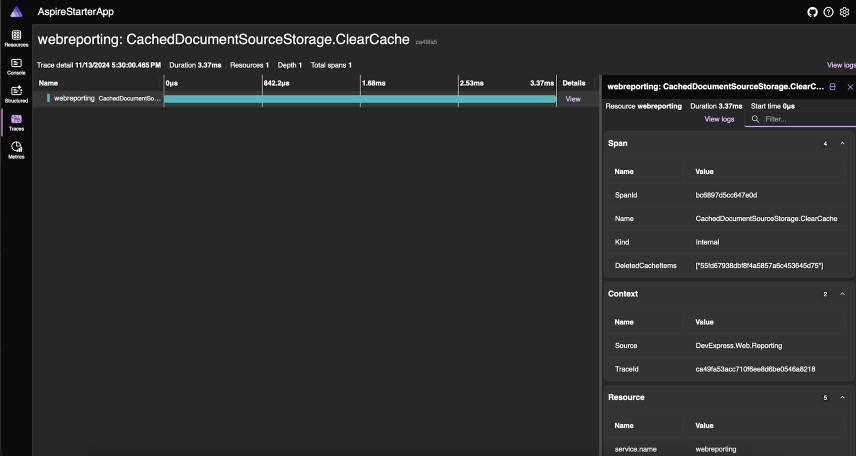Viewport: 856px width, 456px height.
Task: Open the Console logs page
Action: coord(16,66)
